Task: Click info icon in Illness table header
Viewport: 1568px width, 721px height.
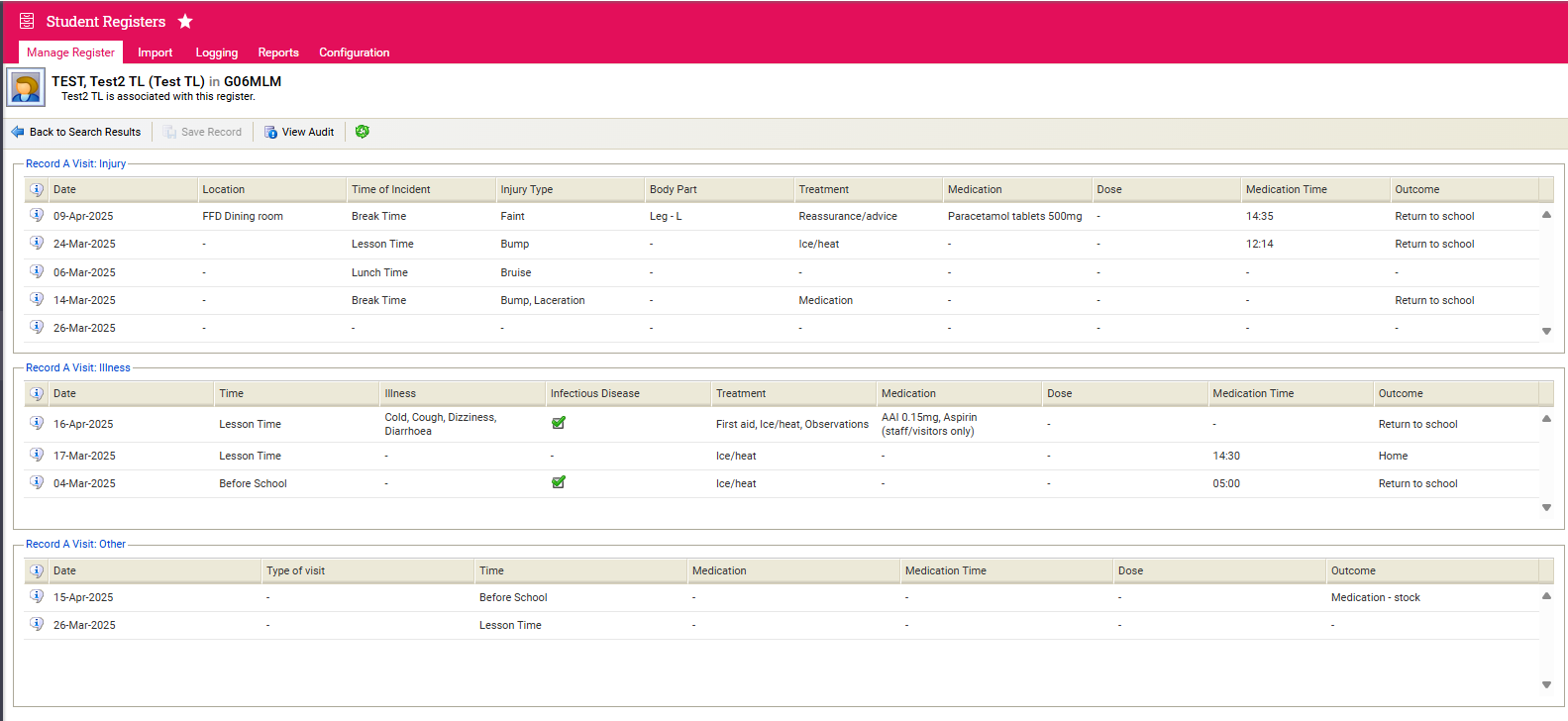Action: tap(37, 393)
